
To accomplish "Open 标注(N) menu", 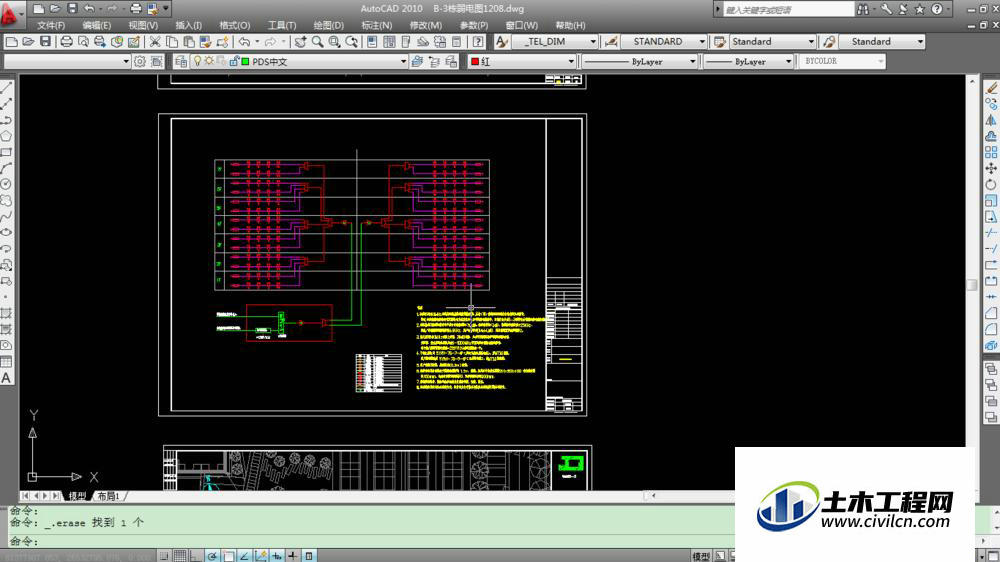I will (x=376, y=26).
